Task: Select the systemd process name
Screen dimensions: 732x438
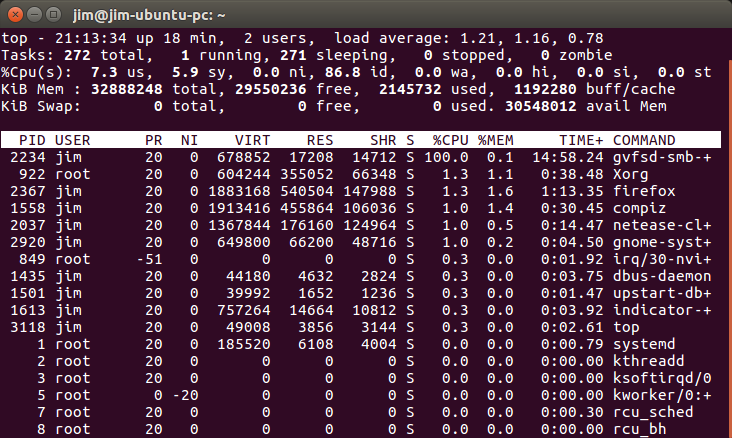Action: pyautogui.click(x=644, y=344)
